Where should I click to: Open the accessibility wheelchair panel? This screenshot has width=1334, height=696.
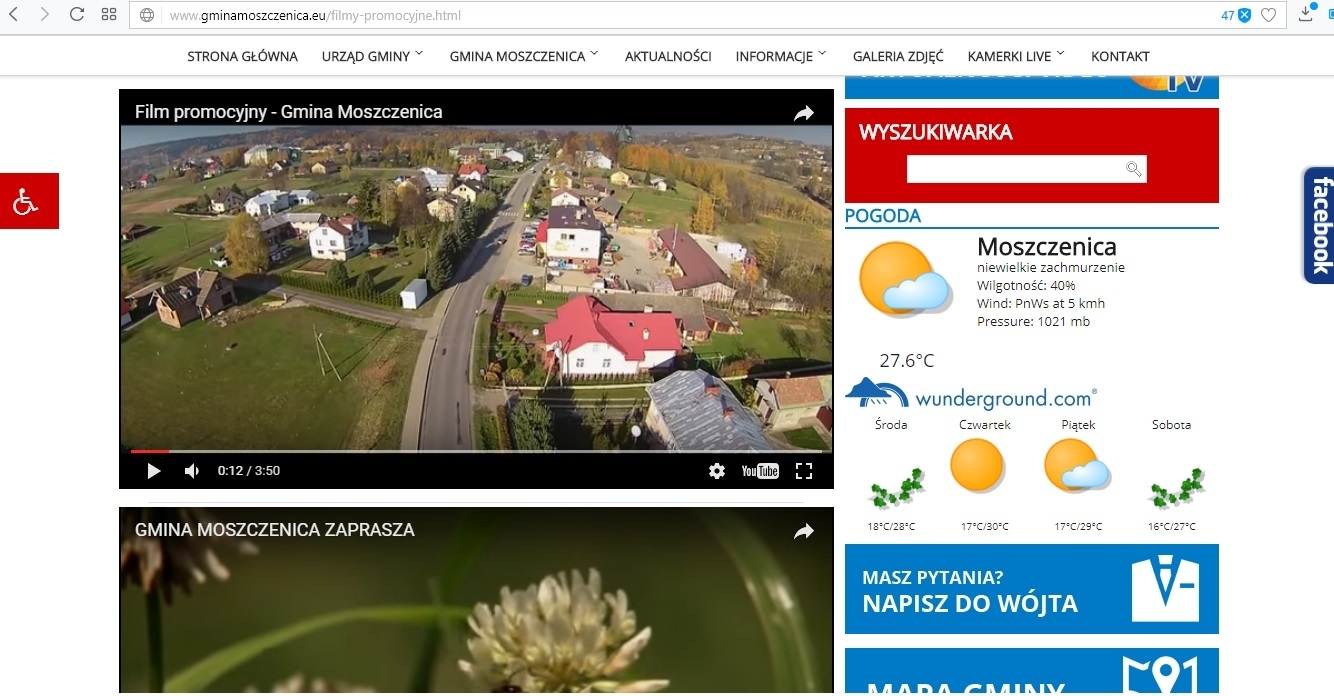coord(27,201)
